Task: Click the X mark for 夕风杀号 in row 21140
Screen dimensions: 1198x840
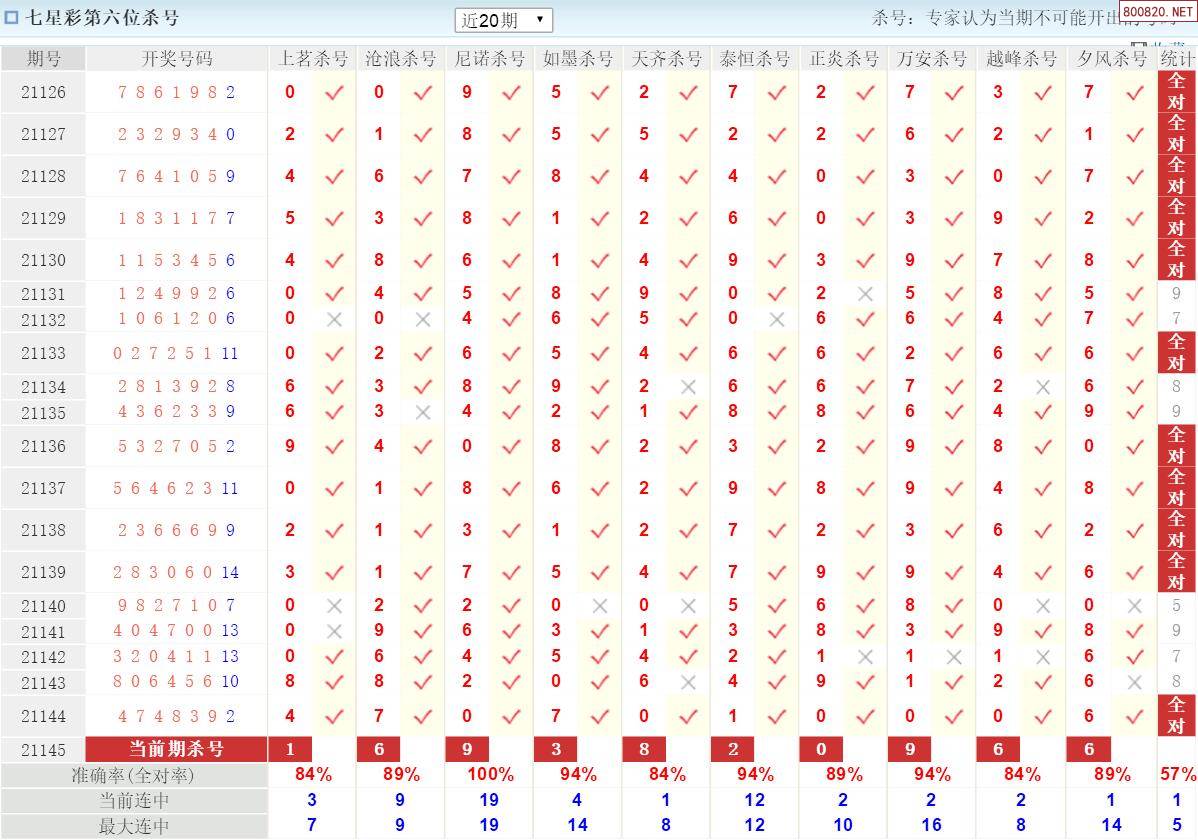Action: tap(1135, 606)
